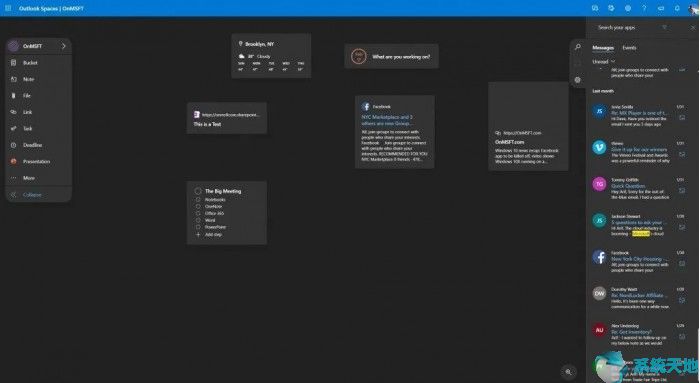Click What are you working on prompt
This screenshot has height=383, width=700.
coord(401,57)
